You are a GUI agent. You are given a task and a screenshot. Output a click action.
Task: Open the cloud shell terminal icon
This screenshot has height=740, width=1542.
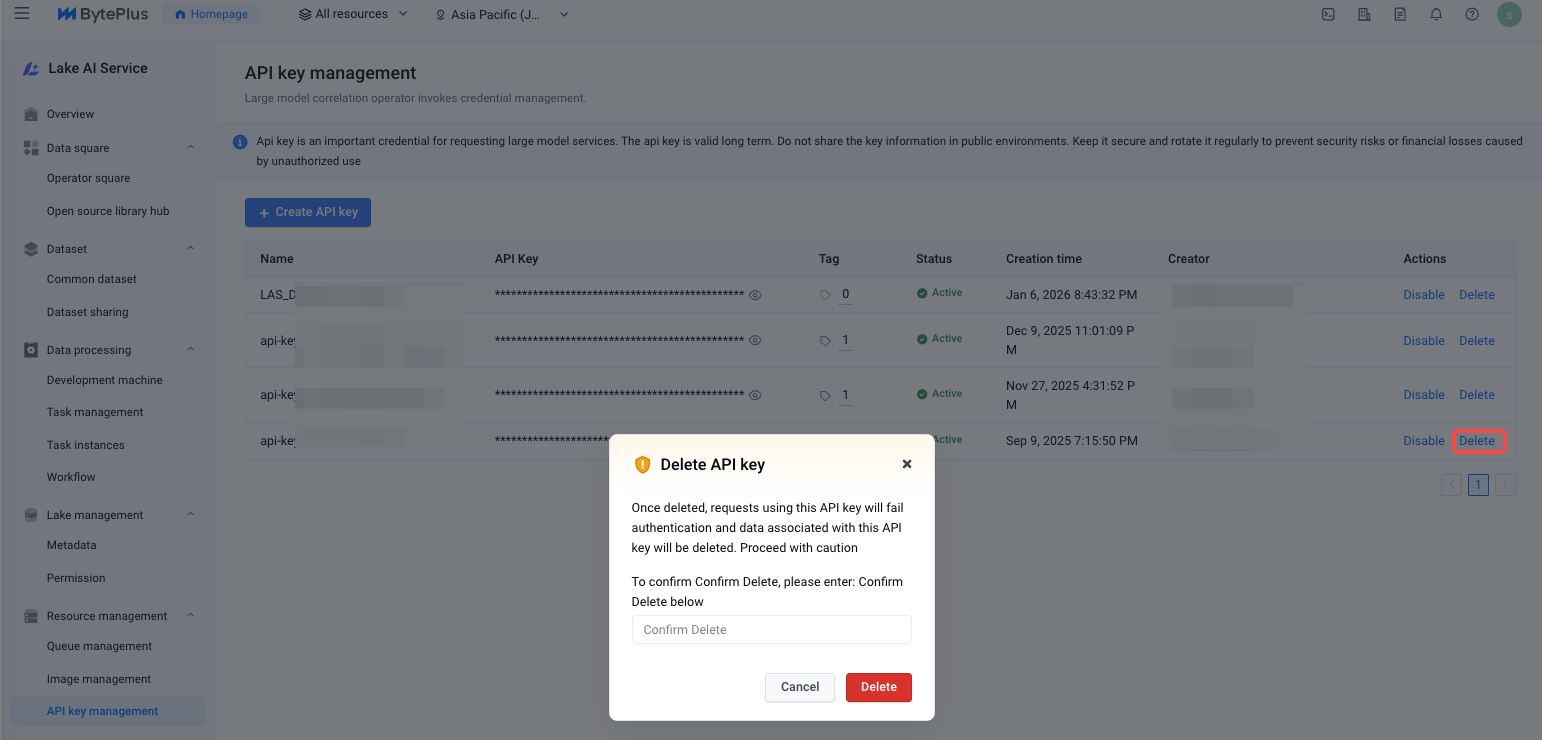pos(1328,15)
